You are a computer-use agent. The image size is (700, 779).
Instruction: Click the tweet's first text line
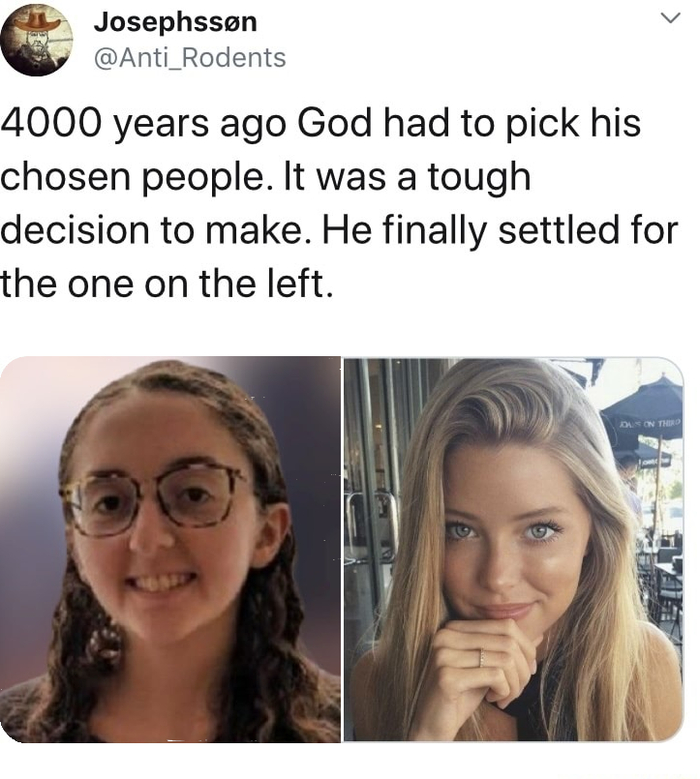tap(321, 123)
